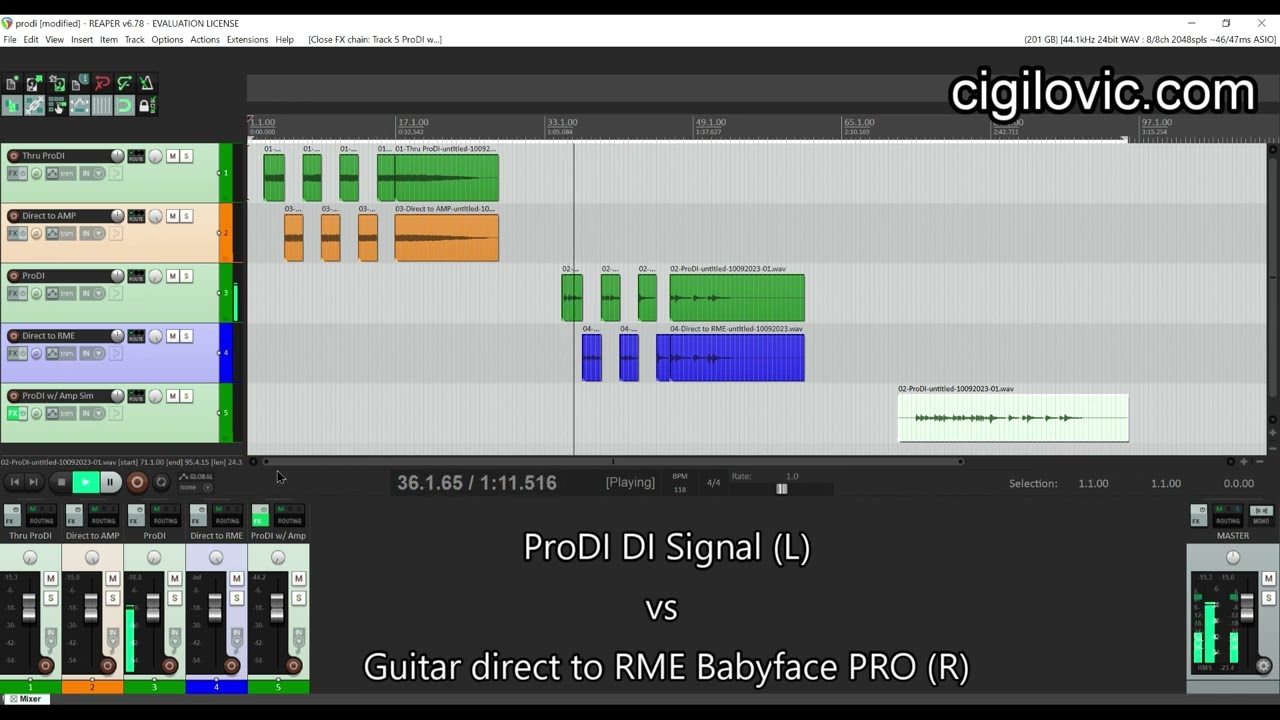Arm record on Direct to RME track

coord(14,336)
